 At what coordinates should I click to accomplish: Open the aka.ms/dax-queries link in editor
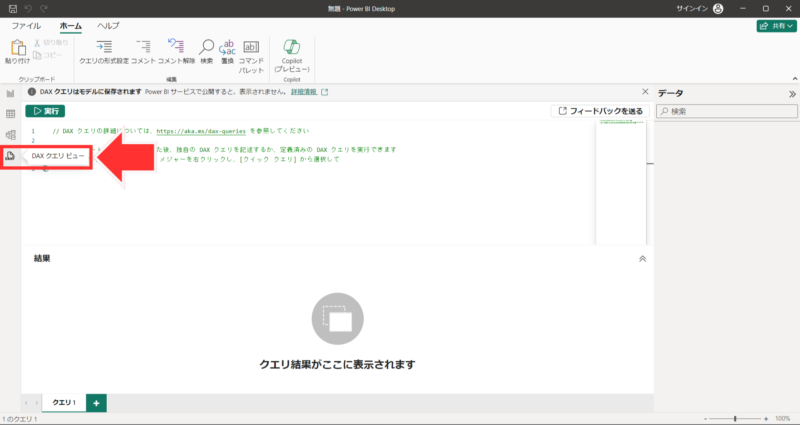(202, 131)
